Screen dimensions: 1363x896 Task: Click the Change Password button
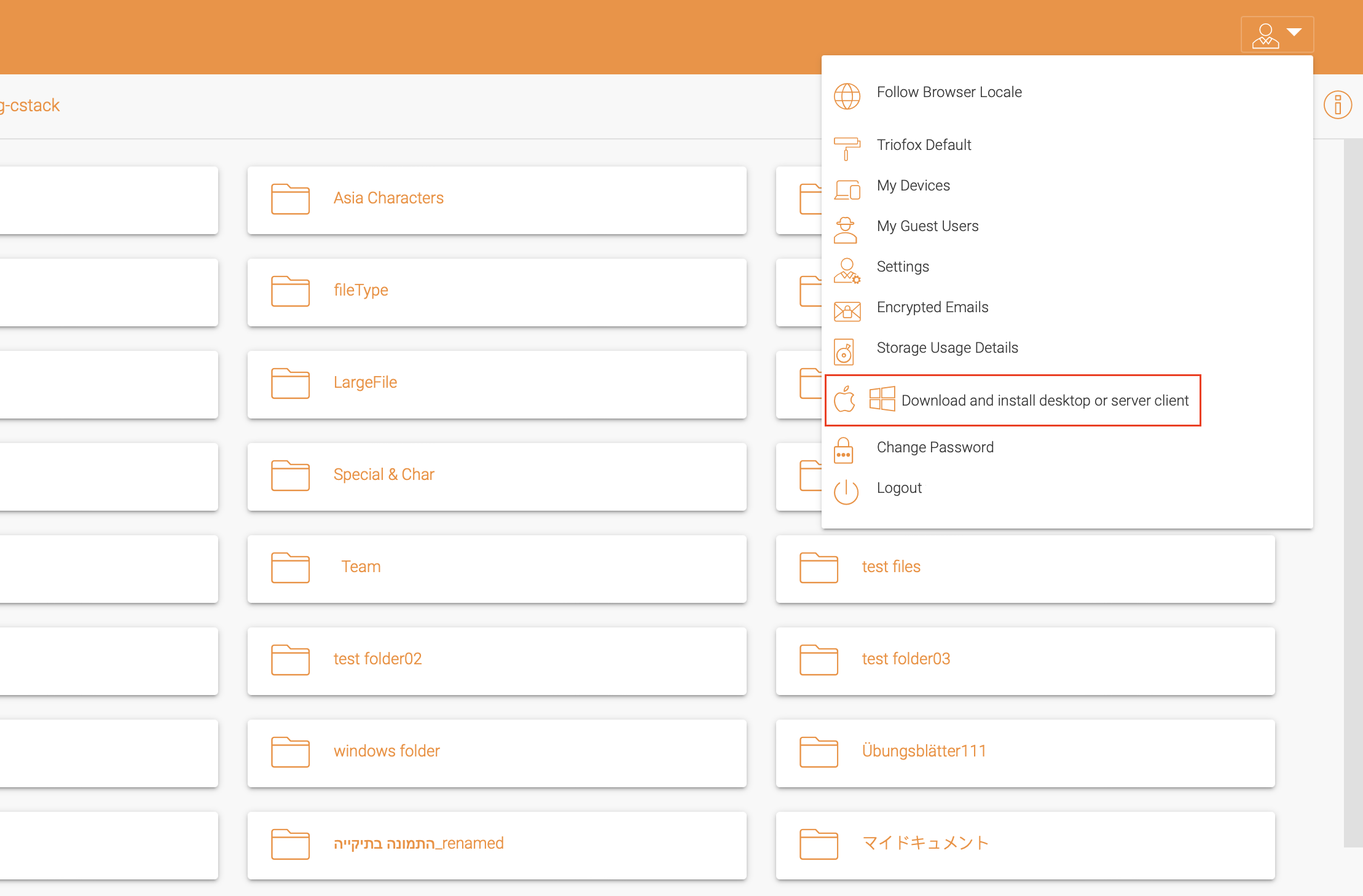tap(935, 447)
